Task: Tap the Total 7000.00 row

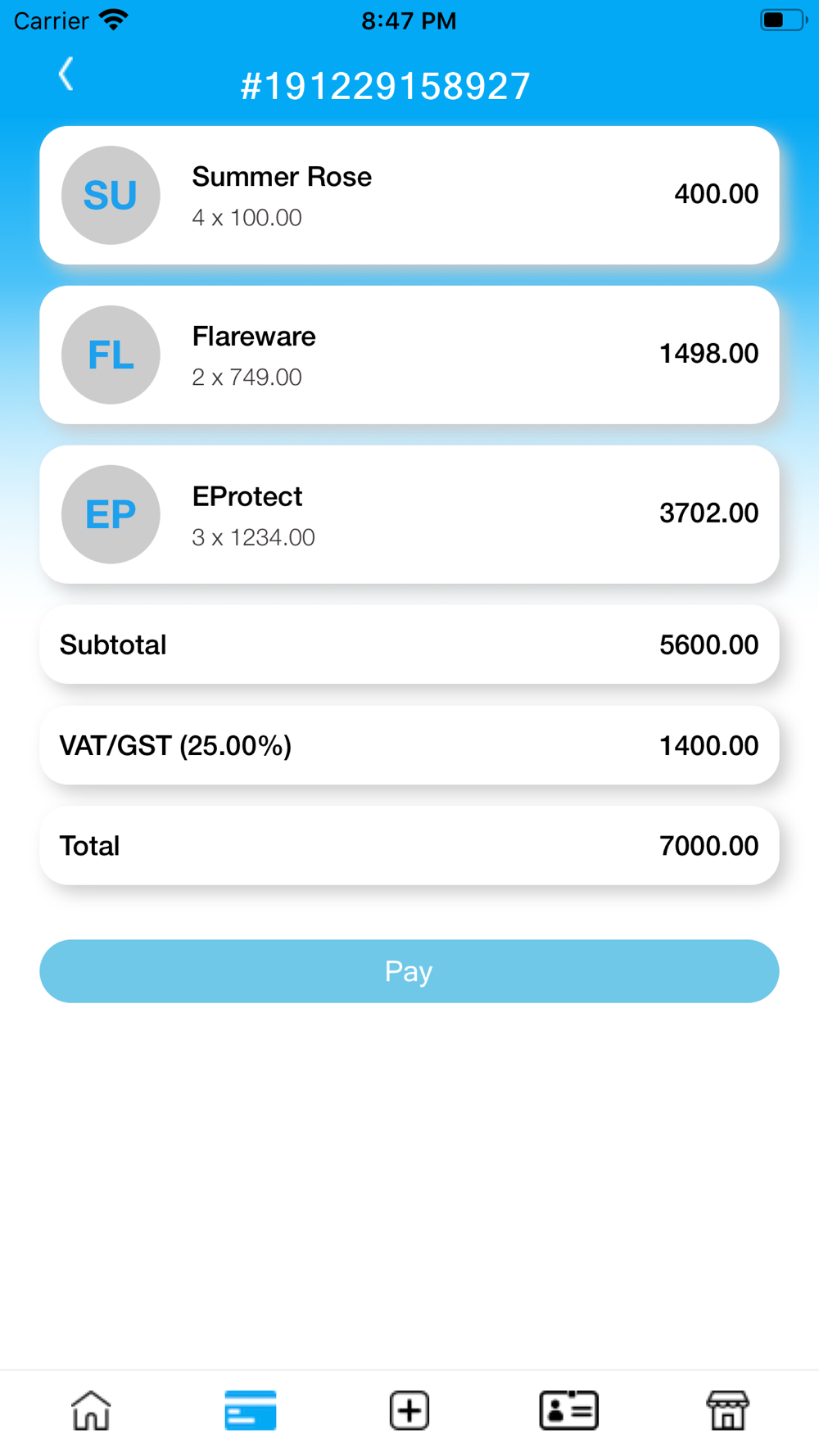Action: pyautogui.click(x=409, y=845)
